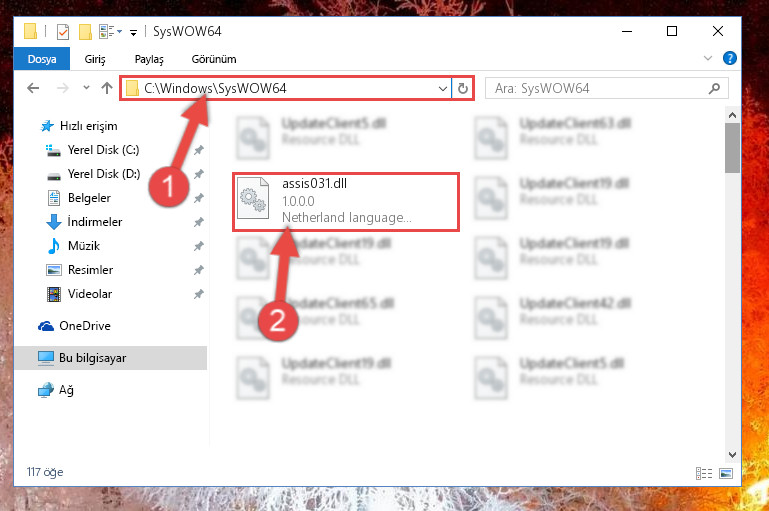The width and height of the screenshot is (769, 511).
Task: Click the gear icon of assis031.dll
Action: [x=253, y=199]
